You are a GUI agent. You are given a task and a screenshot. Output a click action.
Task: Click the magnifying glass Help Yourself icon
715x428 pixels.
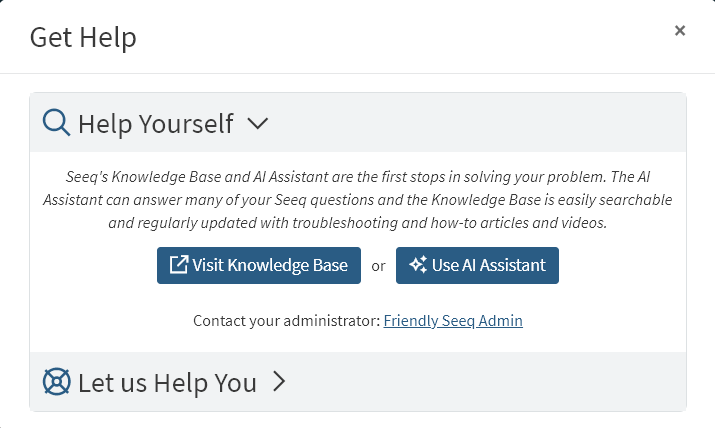click(56, 123)
